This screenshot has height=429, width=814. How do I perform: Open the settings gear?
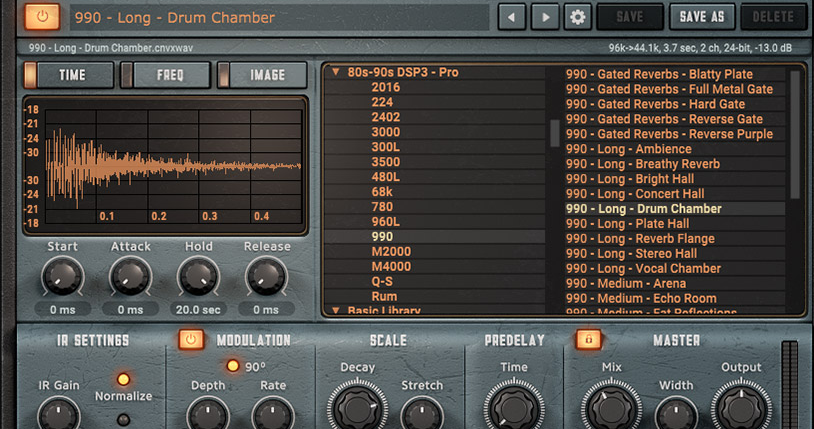(576, 17)
